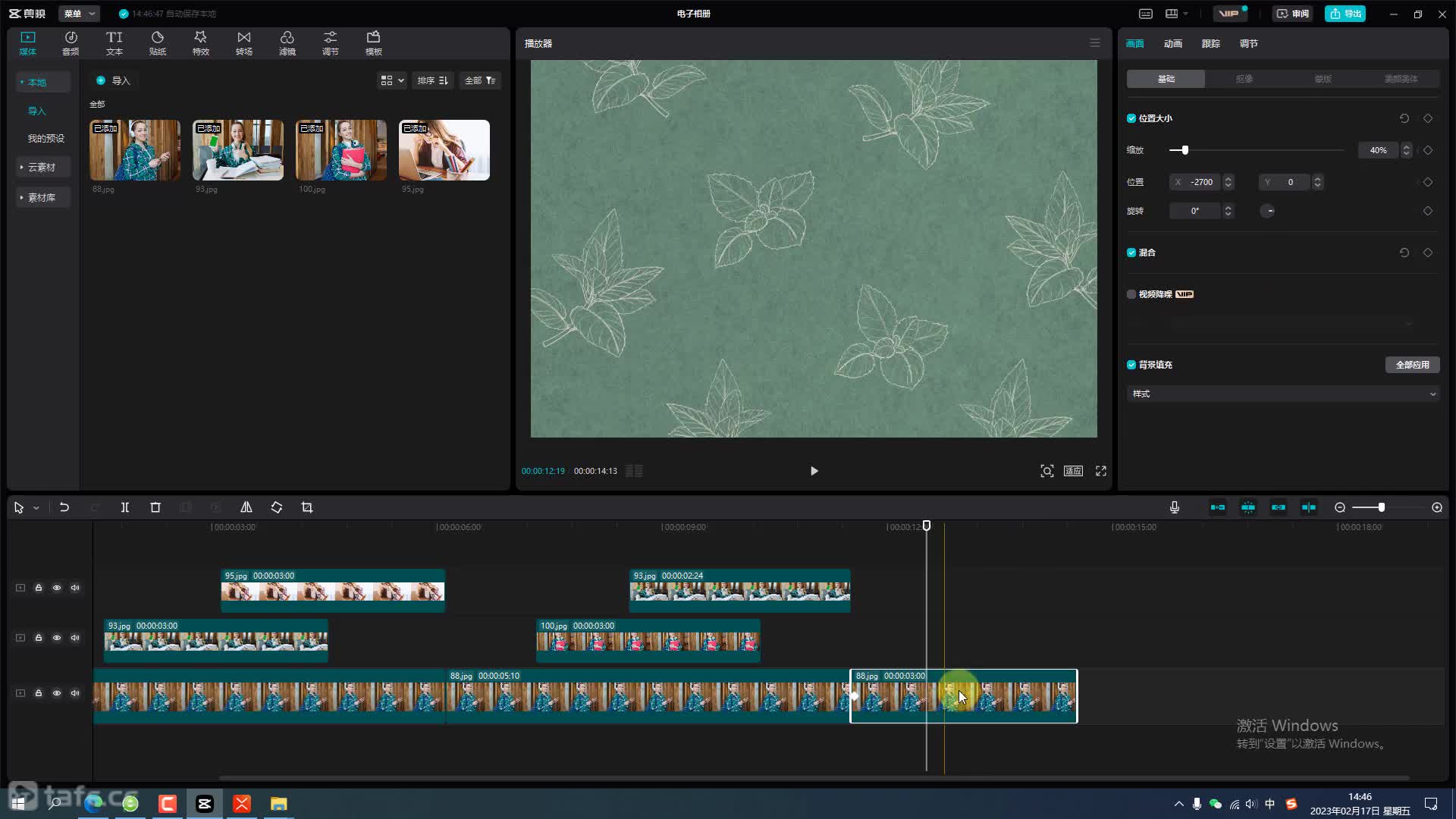Open the Effects (特效) panel
Viewport: 1456px width, 819px height.
[x=200, y=43]
